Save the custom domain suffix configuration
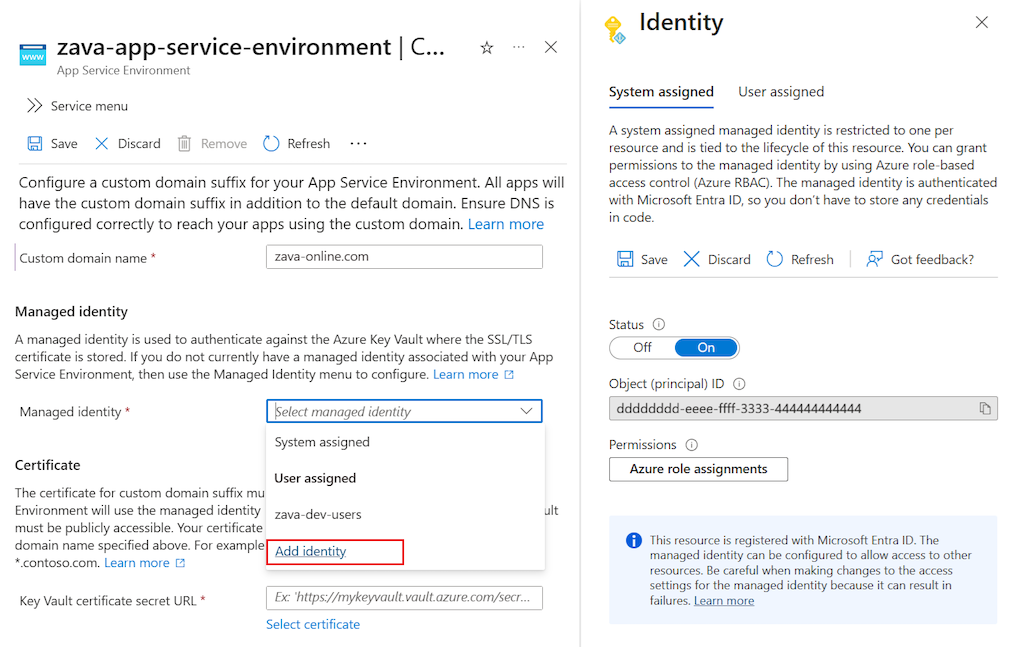The width and height of the screenshot is (1018, 647). click(x=51, y=143)
